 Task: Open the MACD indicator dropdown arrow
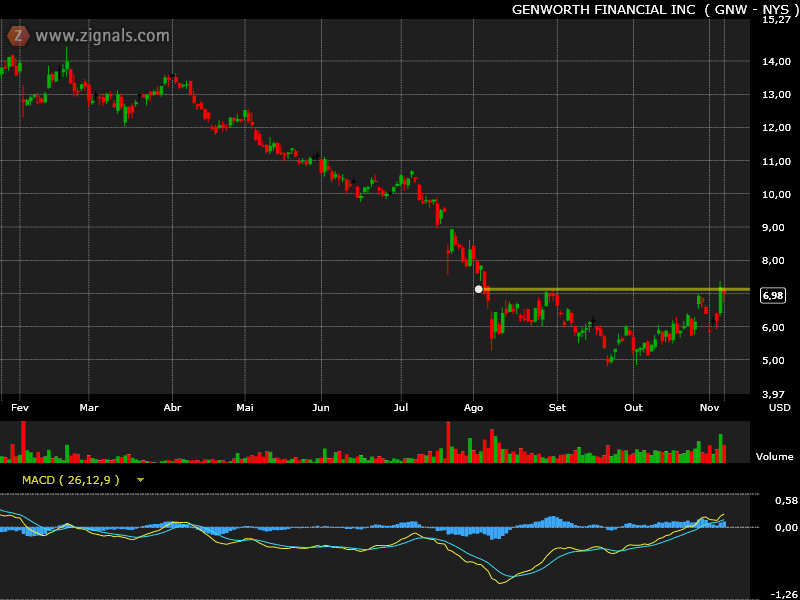pyautogui.click(x=140, y=480)
